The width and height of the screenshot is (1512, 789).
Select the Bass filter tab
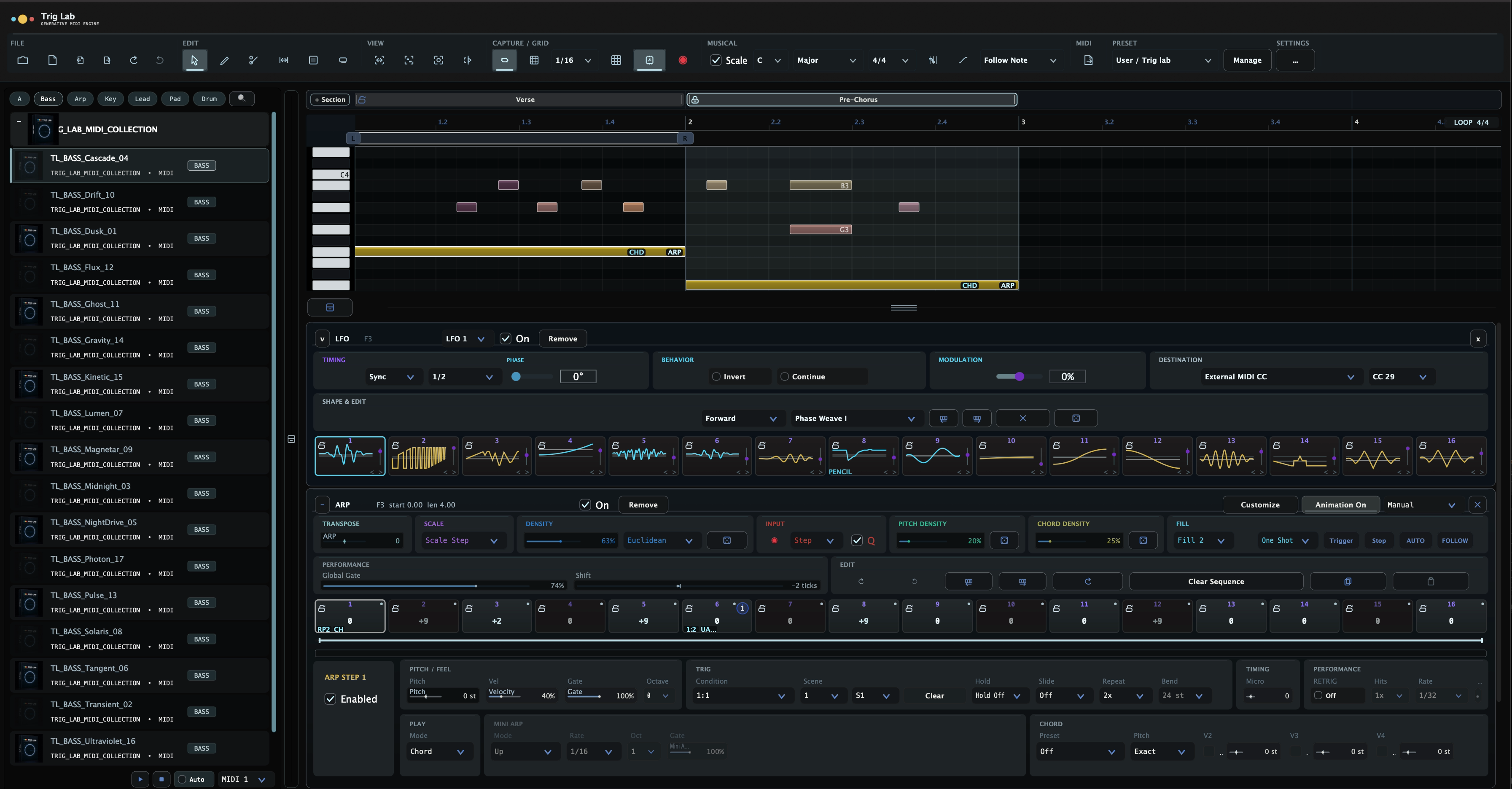48,99
